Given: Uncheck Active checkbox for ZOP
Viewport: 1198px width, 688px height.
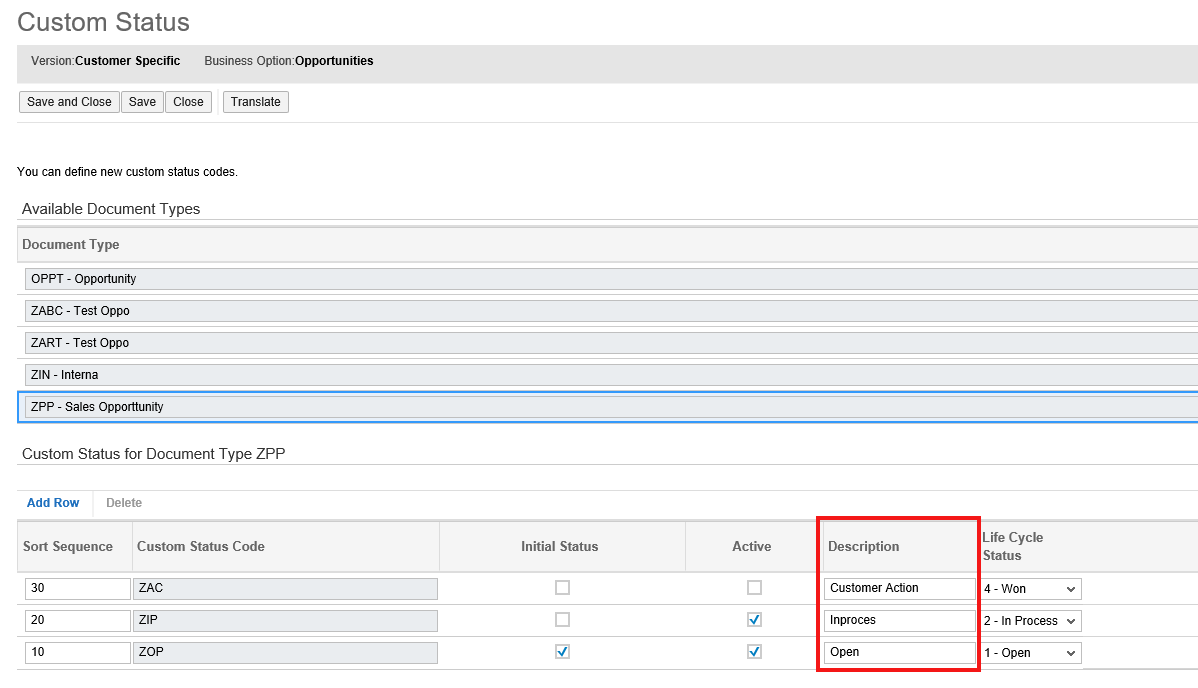Looking at the screenshot, I should point(754,652).
